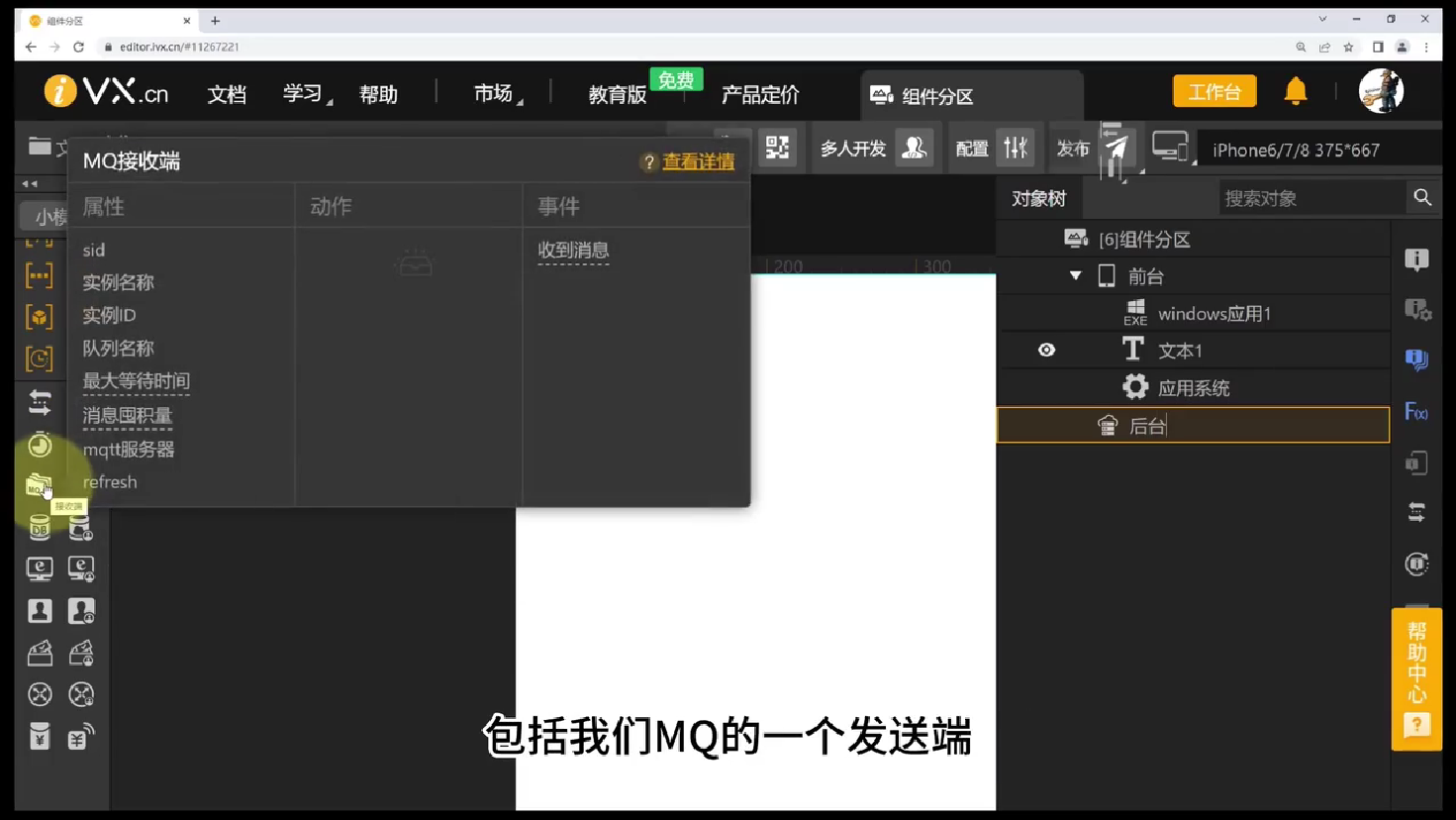Click the private circular network component icon
Image resolution: width=1456 pixels, height=820 pixels.
(81, 694)
